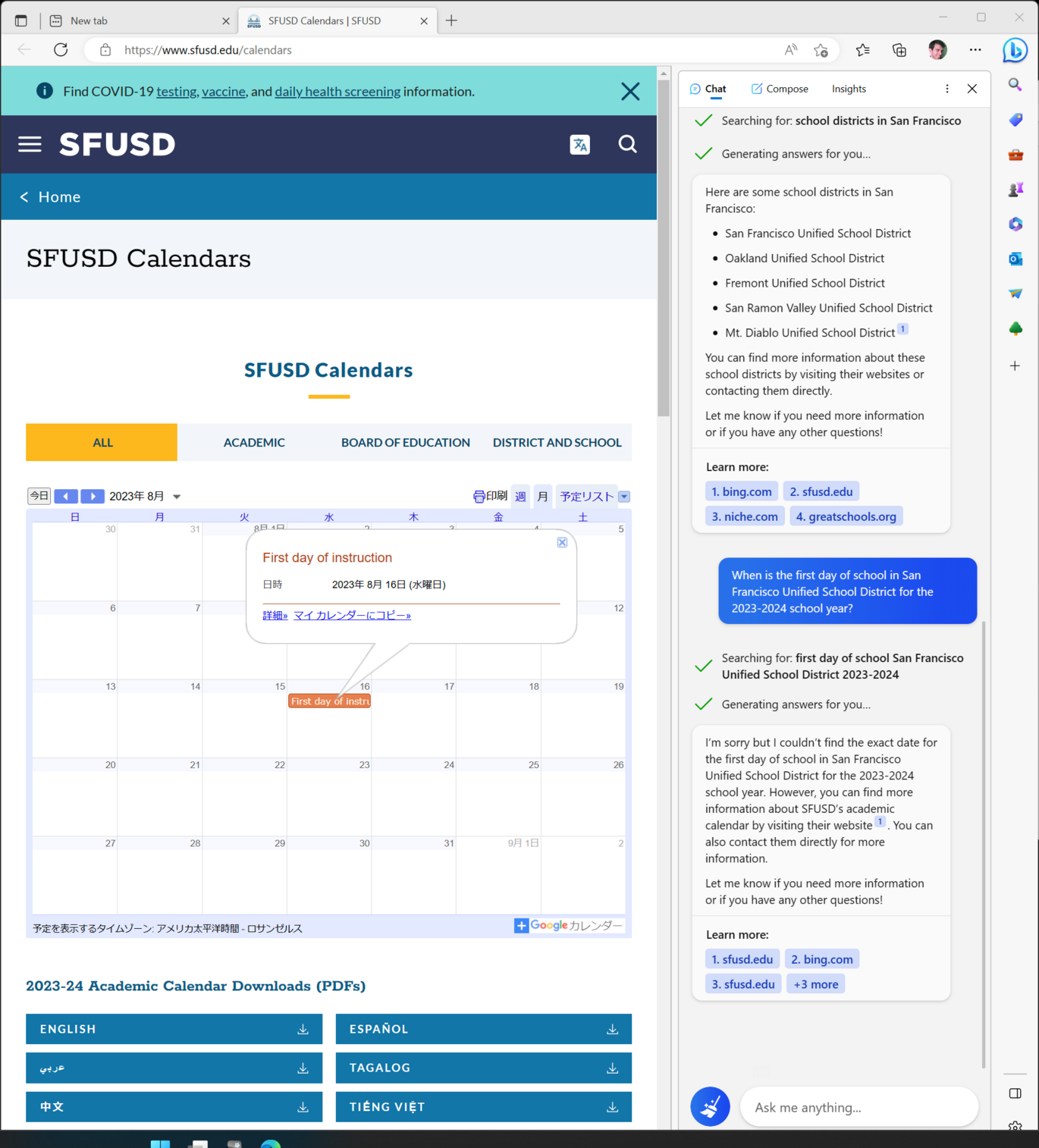The height and width of the screenshot is (1148, 1039).
Task: Close the Bing chat panel
Action: [972, 89]
